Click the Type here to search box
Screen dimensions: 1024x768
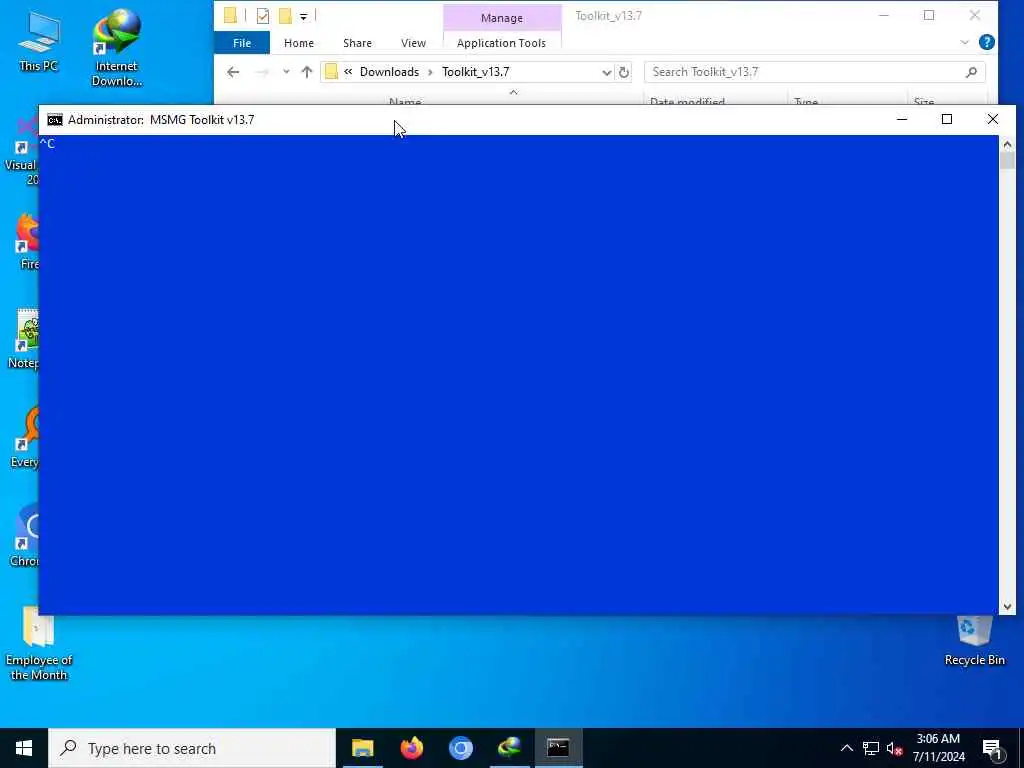(192, 748)
